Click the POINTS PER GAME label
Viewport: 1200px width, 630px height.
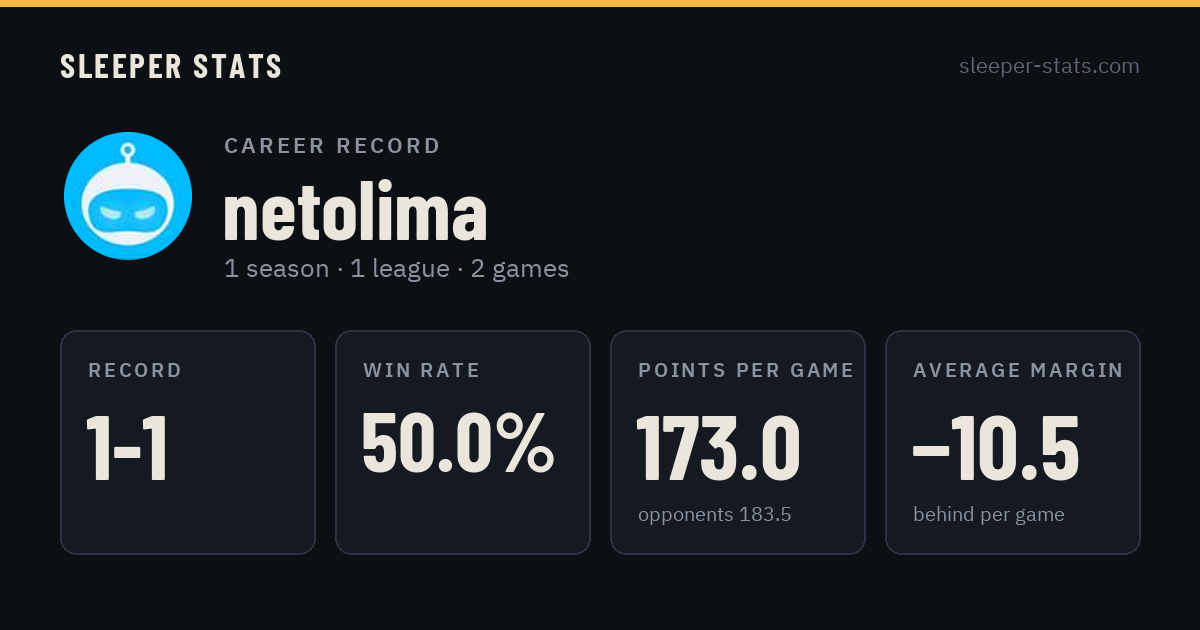(x=746, y=371)
